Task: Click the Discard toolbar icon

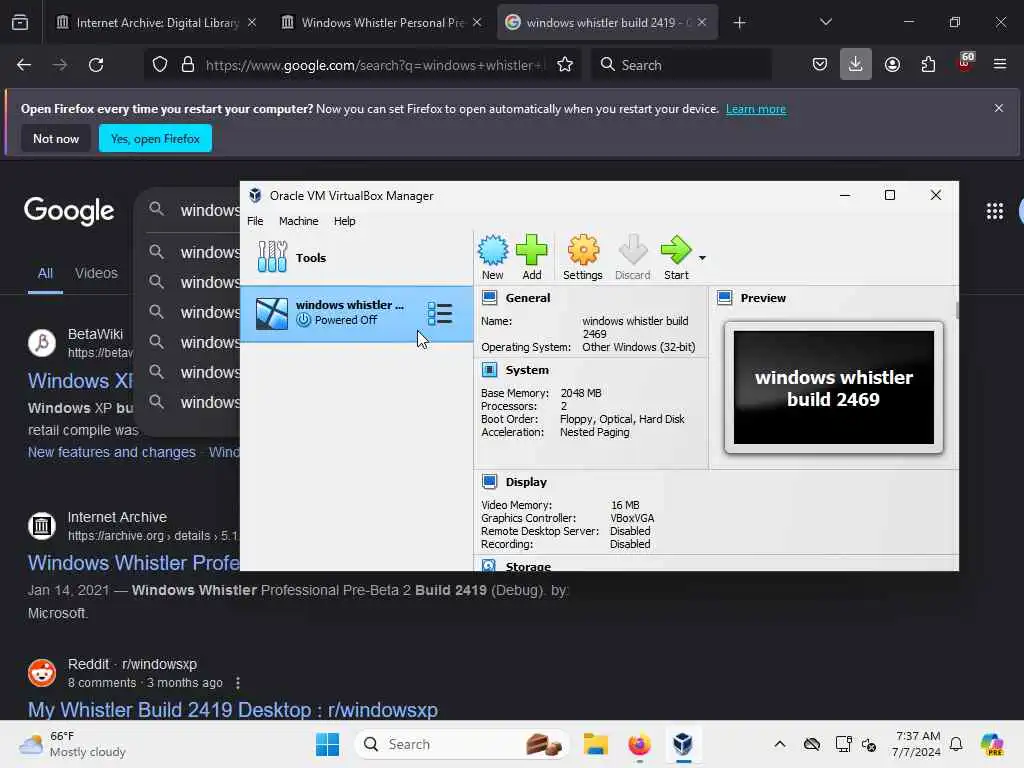Action: pos(632,257)
